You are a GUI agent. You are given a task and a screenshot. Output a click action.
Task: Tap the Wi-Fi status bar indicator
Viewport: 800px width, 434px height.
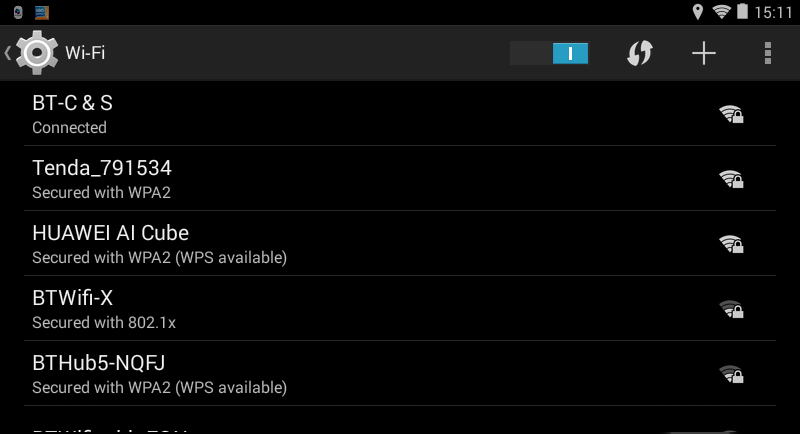click(x=721, y=12)
